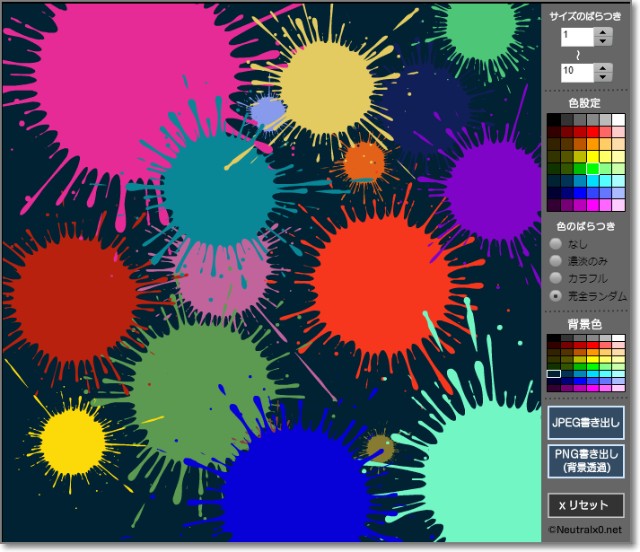Set white in the 背景色 palette
Screen dimensions: 640x552
tap(619, 340)
